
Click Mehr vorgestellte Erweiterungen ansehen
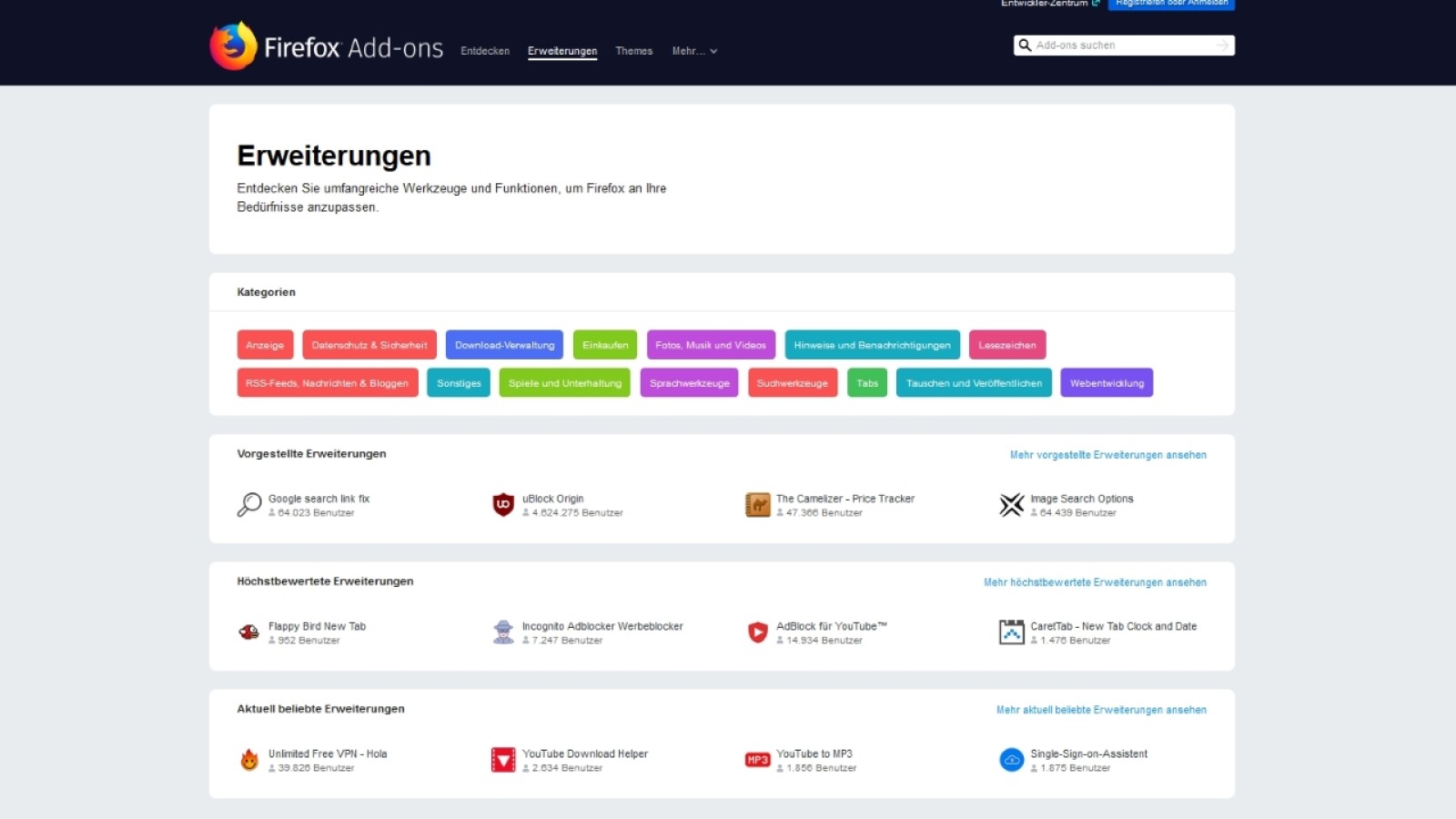pyautogui.click(x=1108, y=455)
